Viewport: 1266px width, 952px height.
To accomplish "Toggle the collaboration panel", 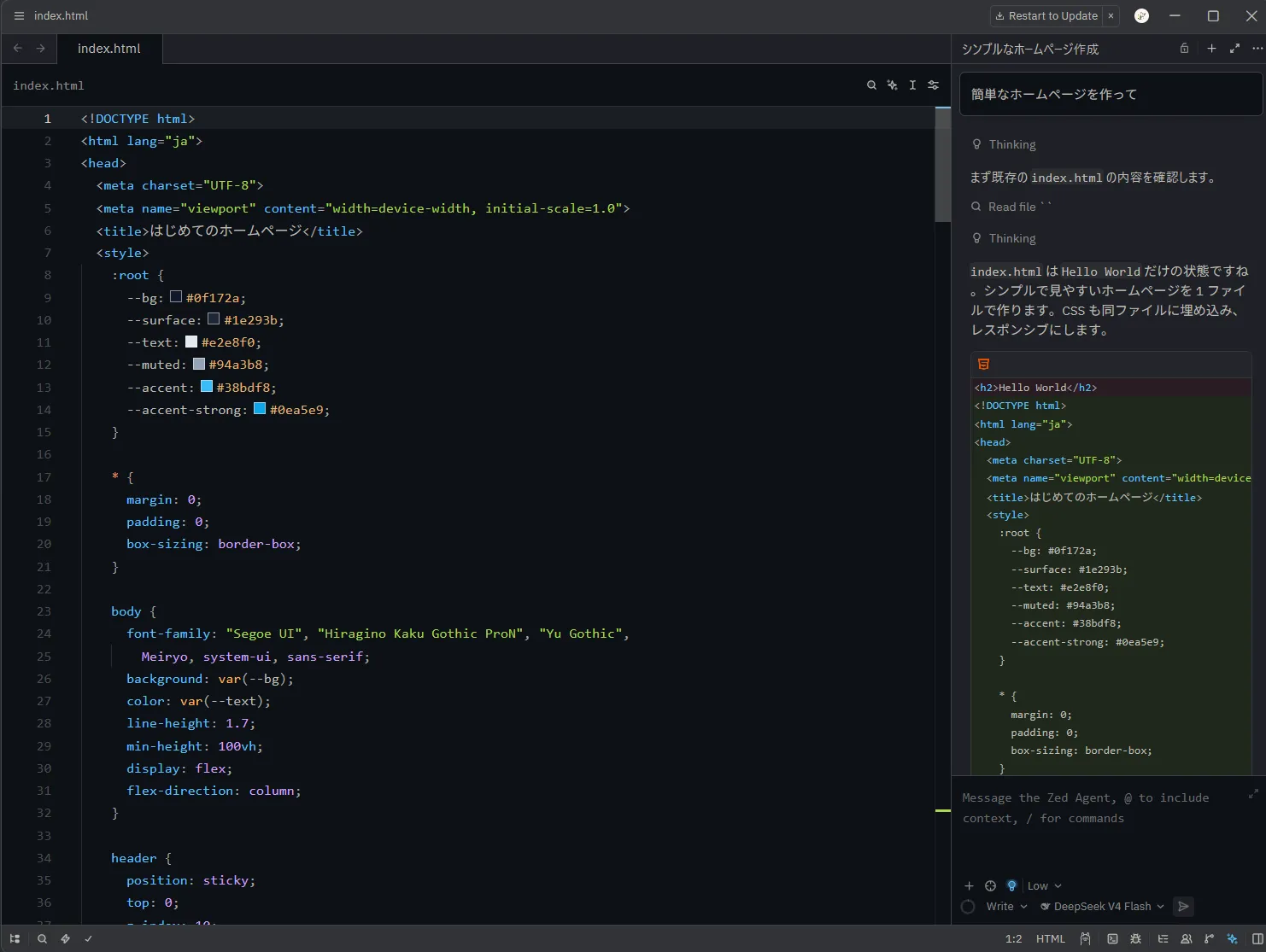I will click(x=1186, y=938).
